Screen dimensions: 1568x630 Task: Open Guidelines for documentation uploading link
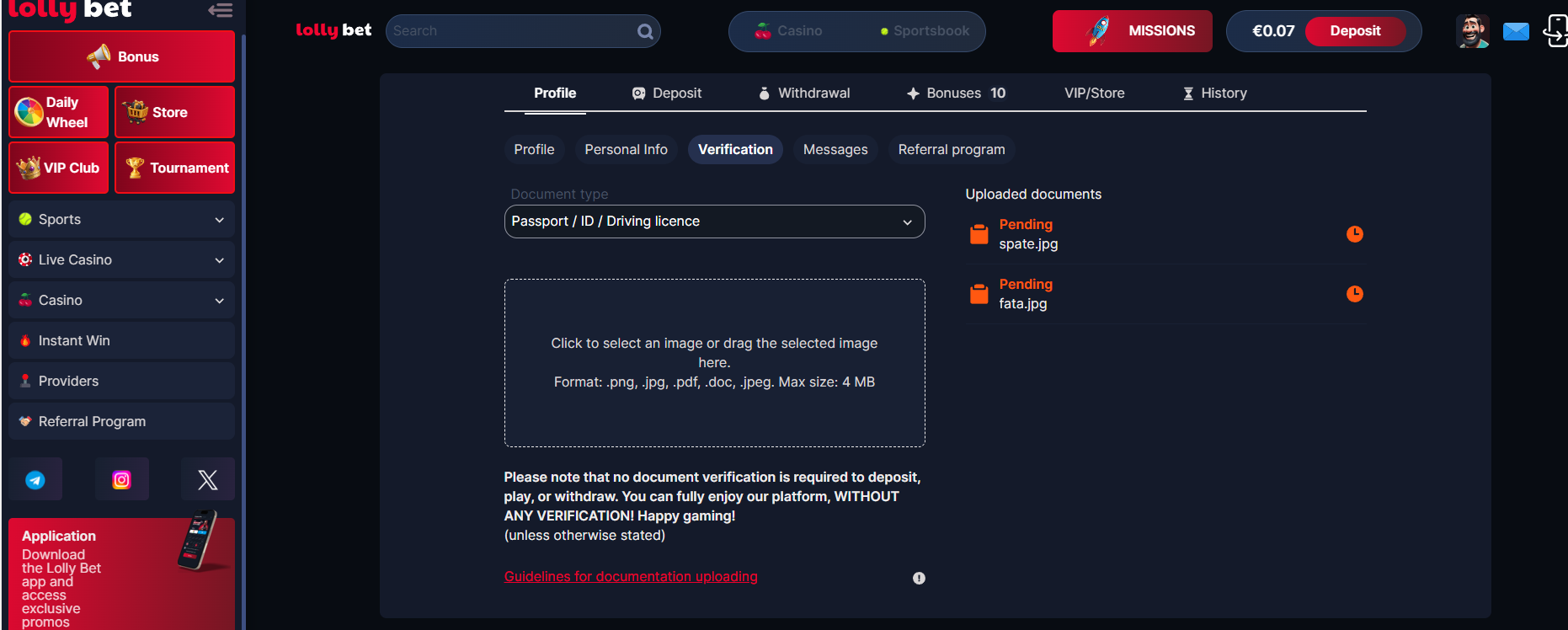point(631,577)
